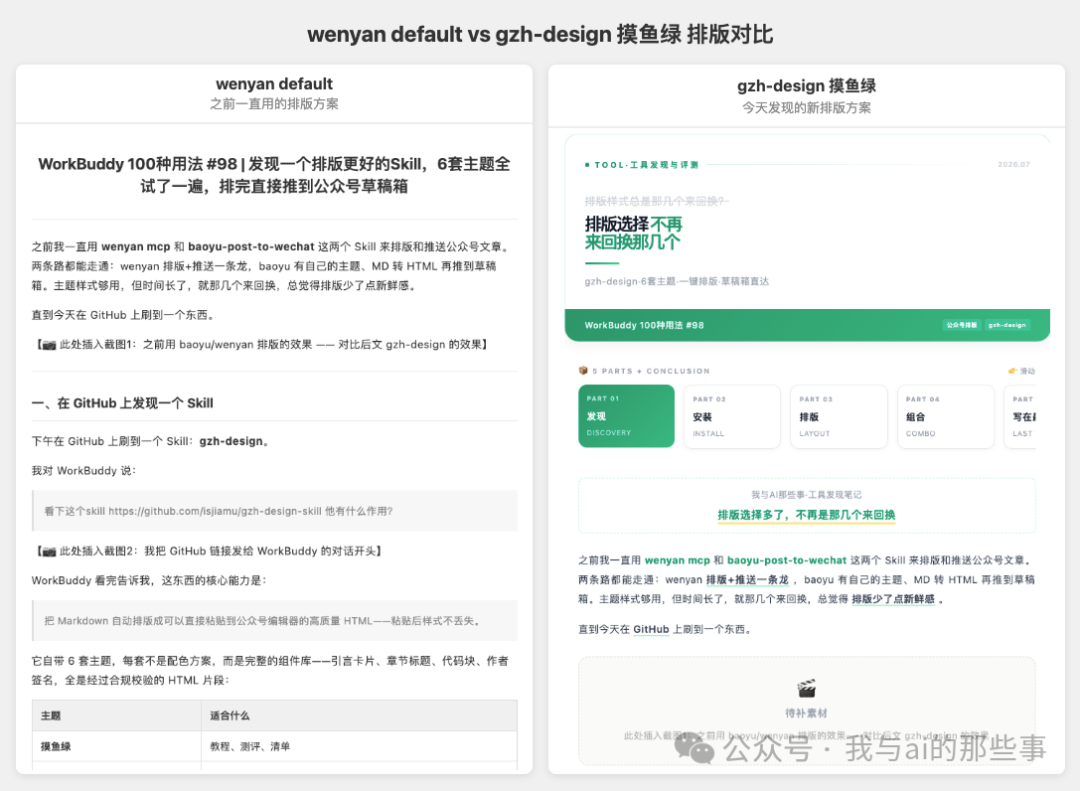Click the left article title WorkBuddy 100种用法 #98
1080x791 pixels.
coord(274,175)
